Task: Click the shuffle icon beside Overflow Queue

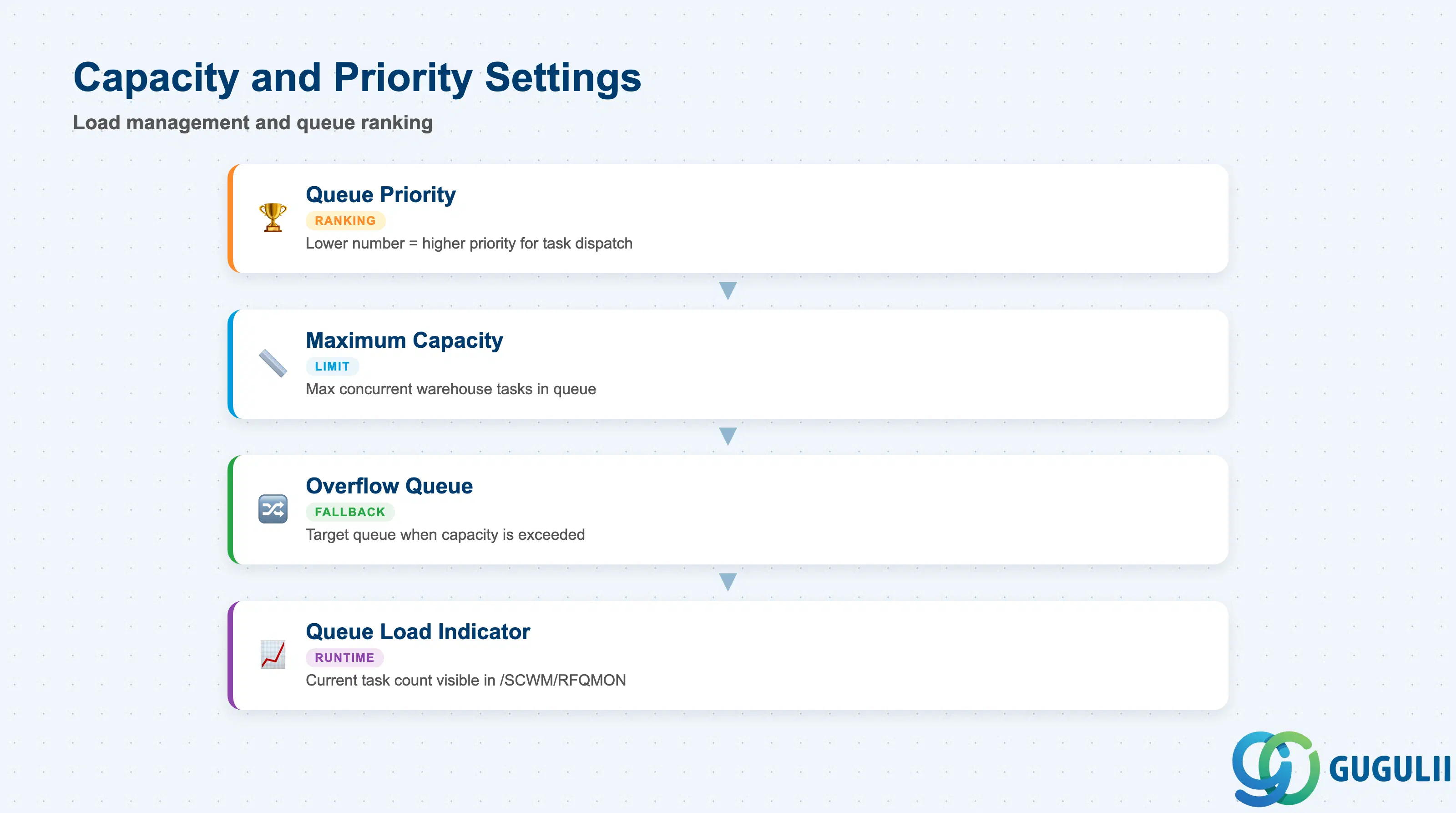Action: click(273, 509)
